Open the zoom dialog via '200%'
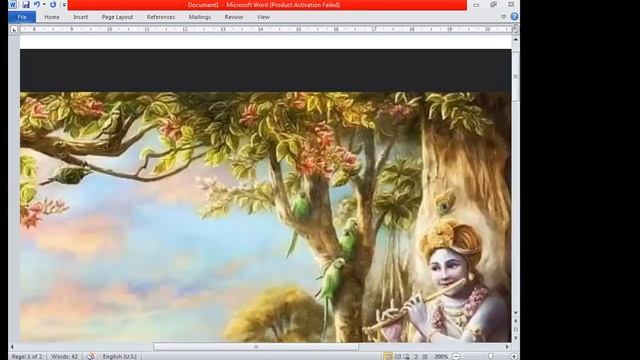 (441, 356)
